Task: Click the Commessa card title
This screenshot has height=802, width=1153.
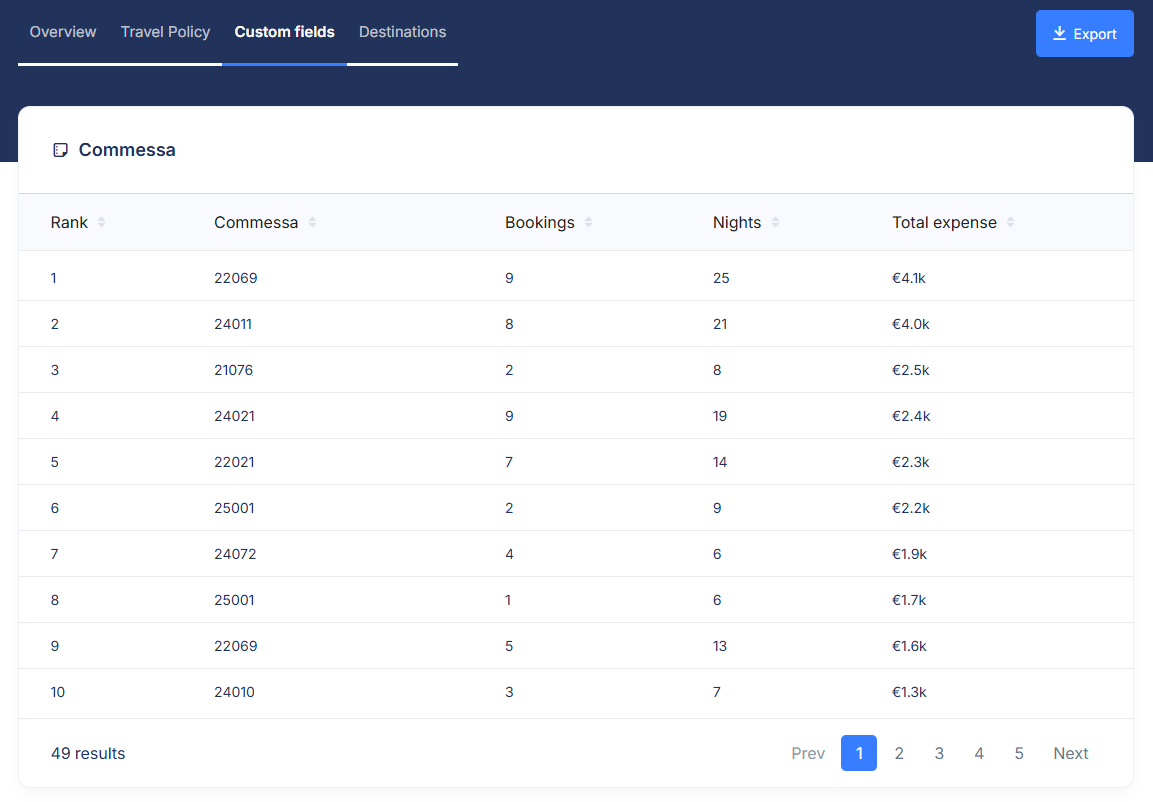Action: (x=127, y=150)
